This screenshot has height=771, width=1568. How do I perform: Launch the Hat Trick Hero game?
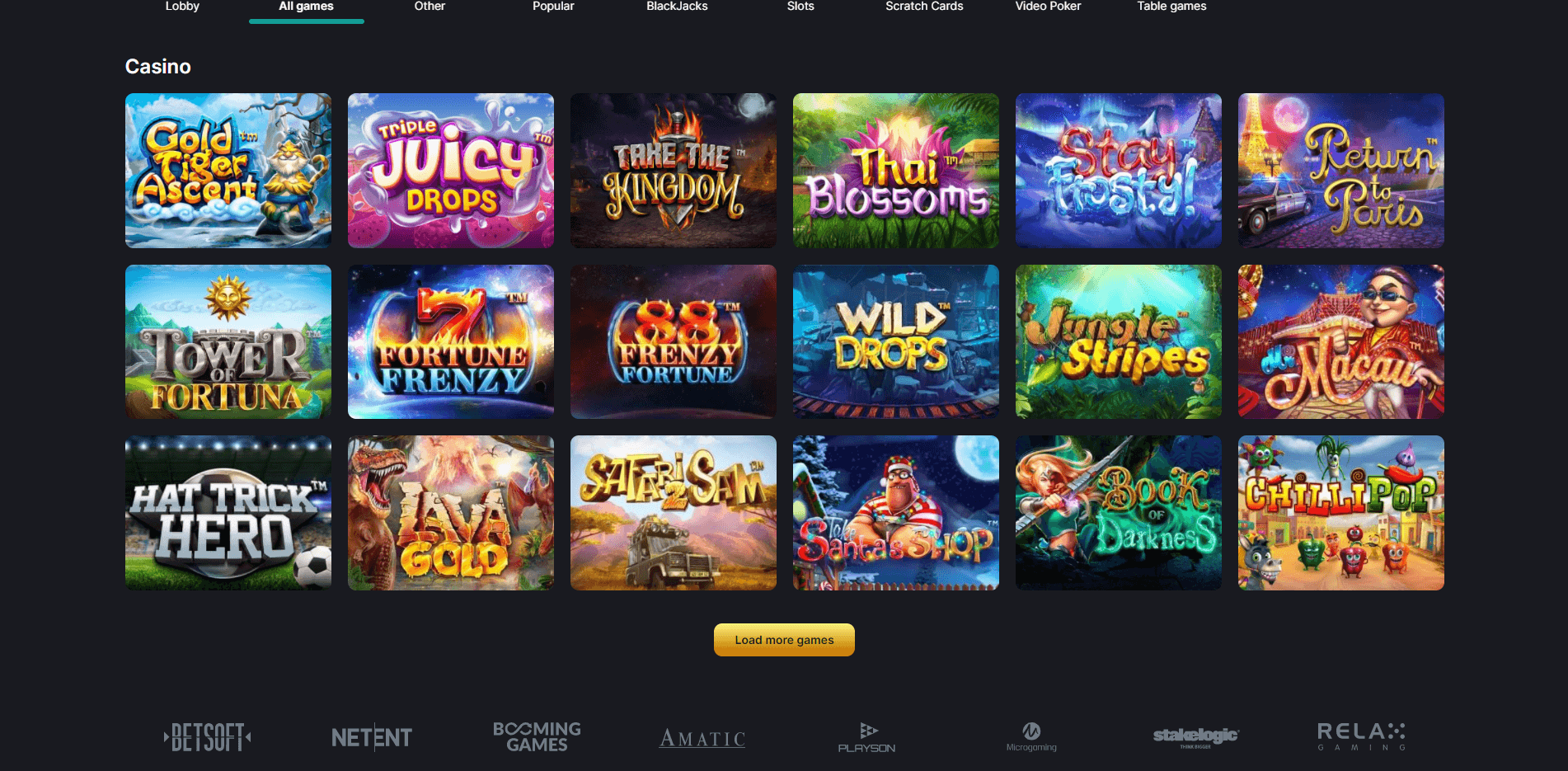pyautogui.click(x=228, y=513)
